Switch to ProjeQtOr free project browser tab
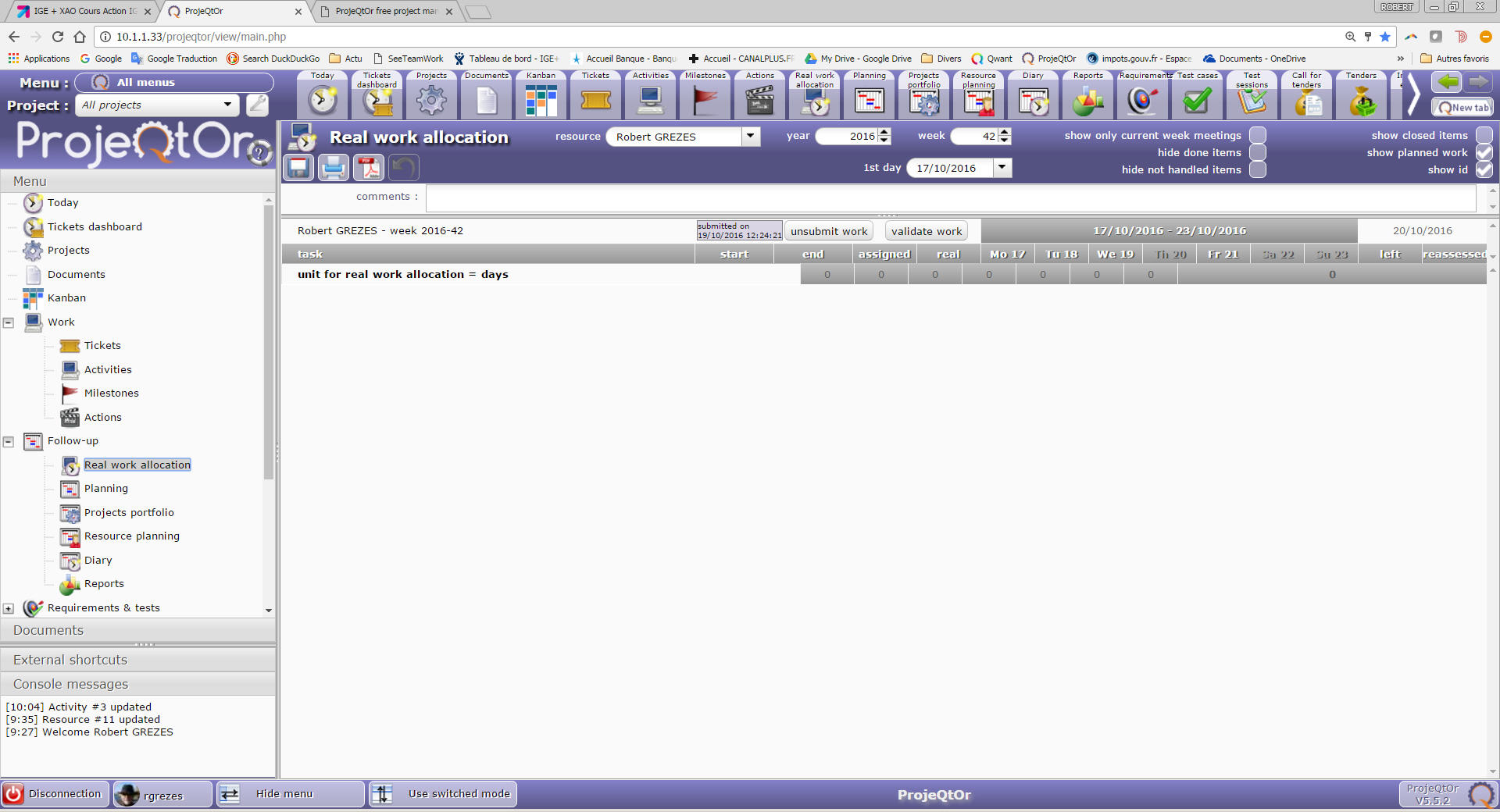1500x812 pixels. 387,11
